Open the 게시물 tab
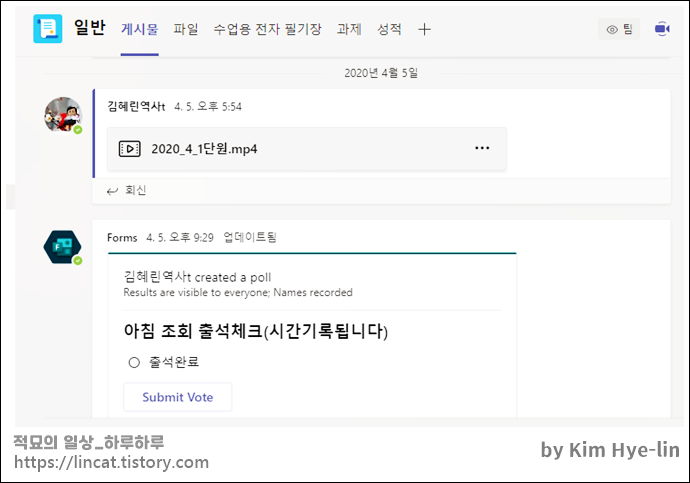 click(x=139, y=29)
